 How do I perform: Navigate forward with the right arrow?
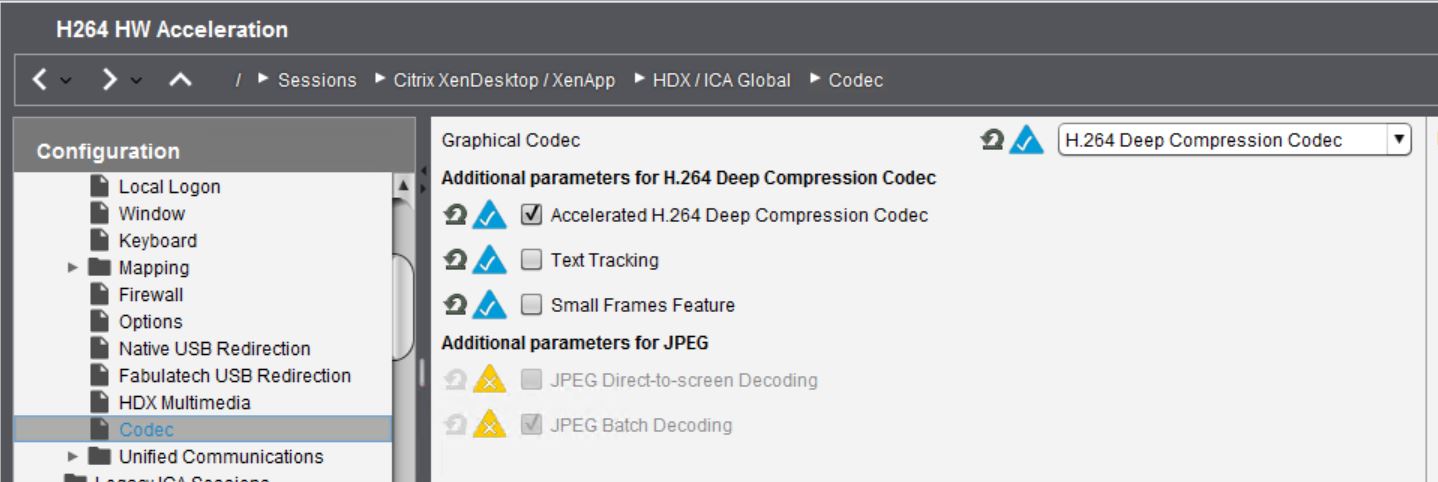[x=111, y=80]
